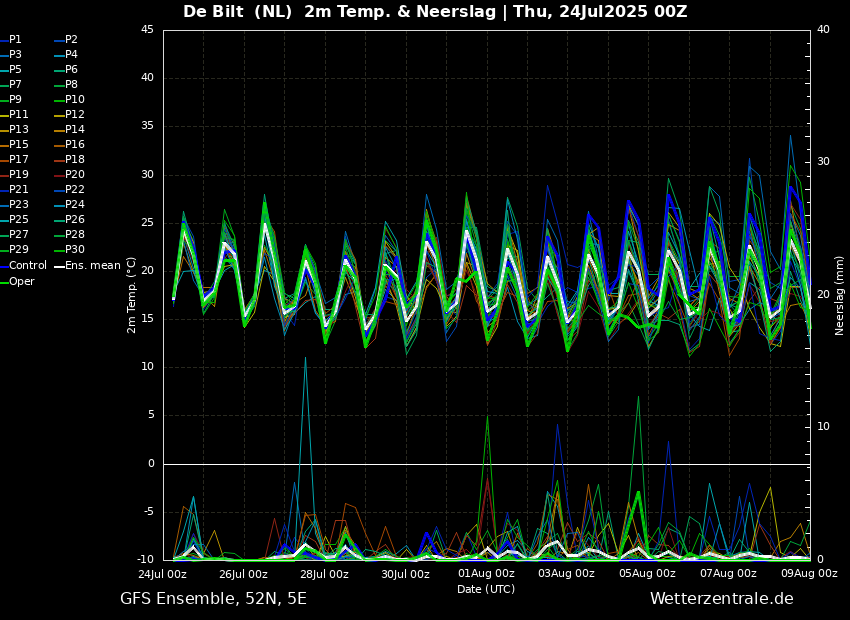Click the 45 temperature axis tick label

pos(147,30)
